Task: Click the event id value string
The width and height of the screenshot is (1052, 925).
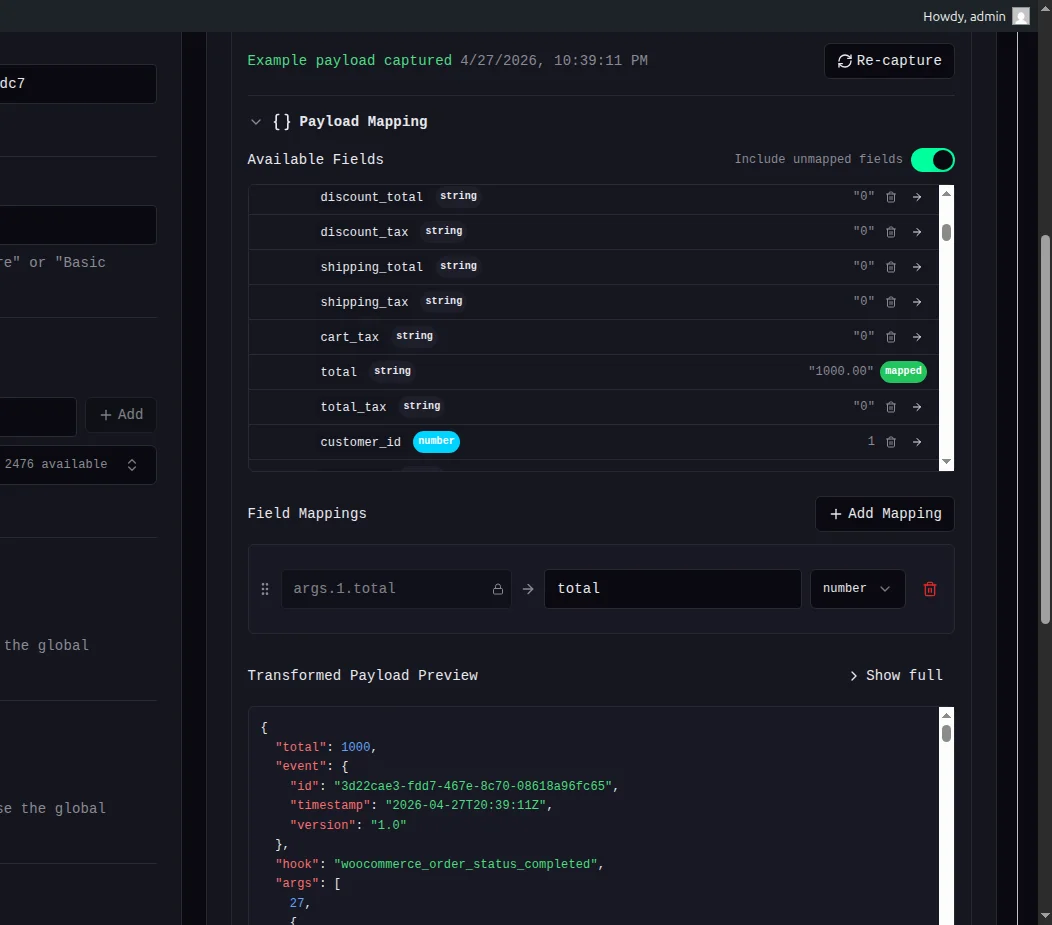Action: pyautogui.click(x=473, y=785)
